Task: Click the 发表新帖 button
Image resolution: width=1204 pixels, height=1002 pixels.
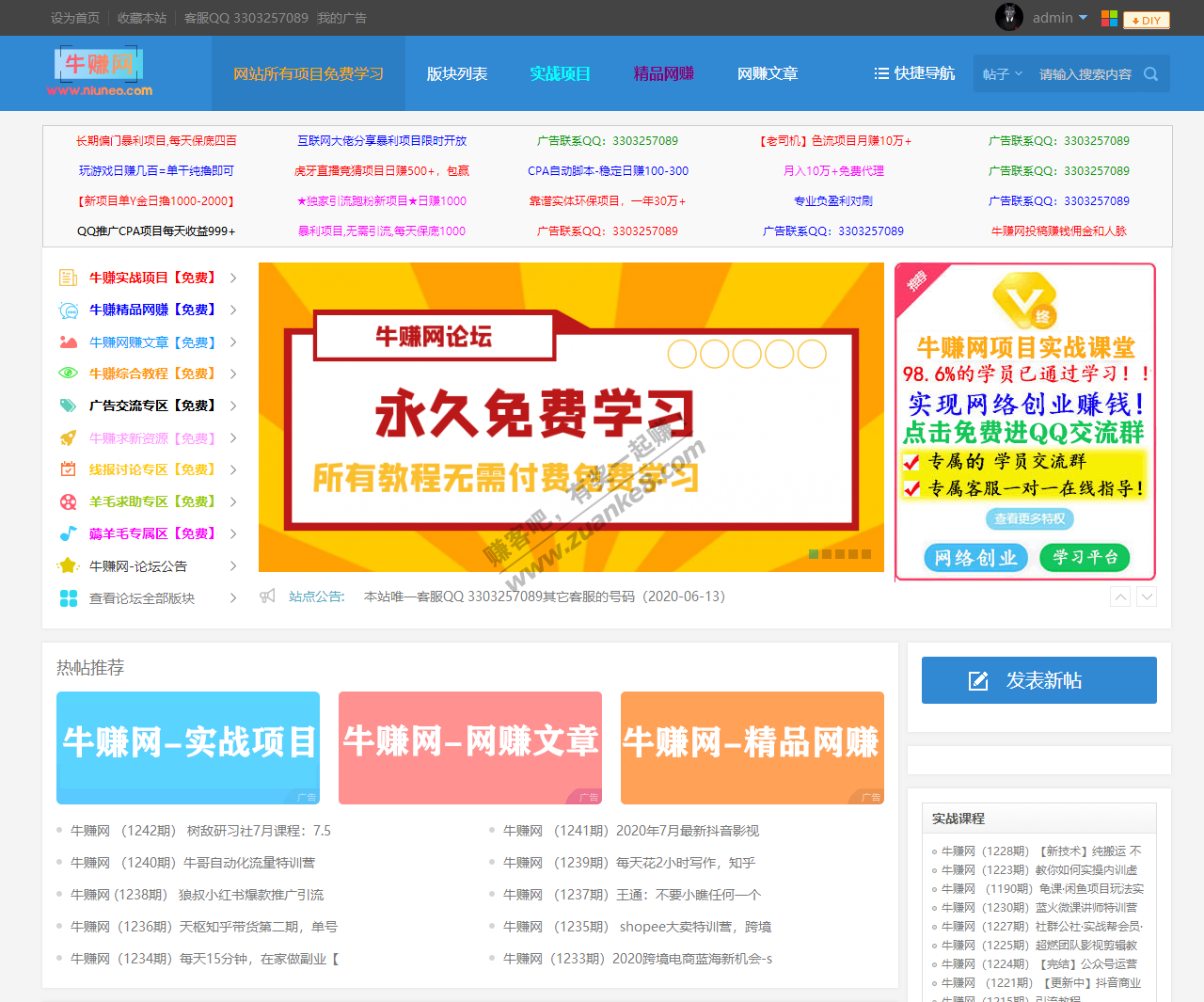Action: click(1039, 680)
